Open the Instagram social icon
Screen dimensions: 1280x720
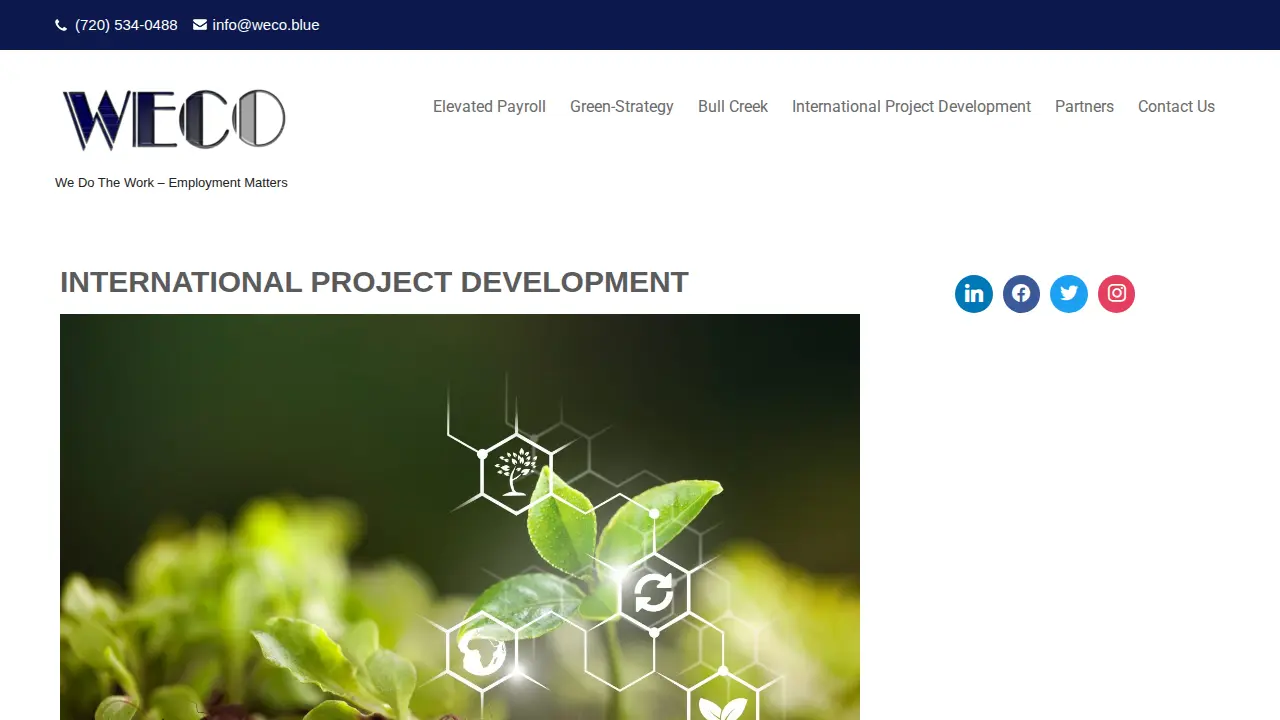click(1117, 294)
